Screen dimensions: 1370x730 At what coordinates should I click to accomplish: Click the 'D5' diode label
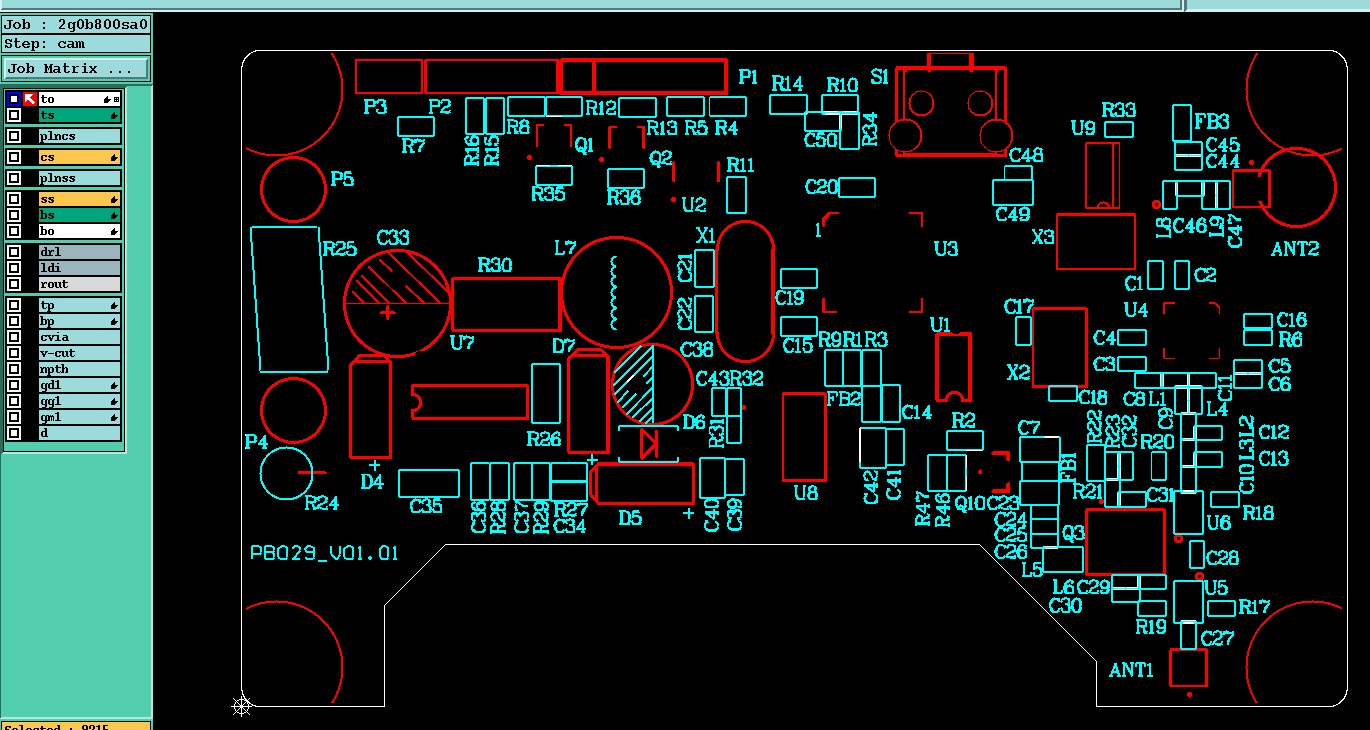pos(630,518)
